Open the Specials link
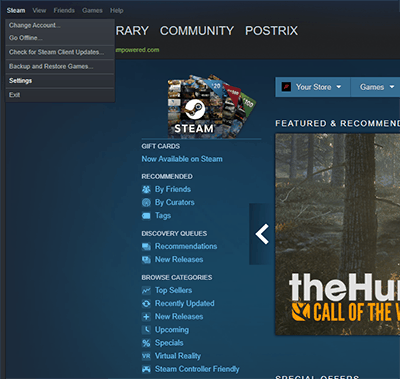This screenshot has height=379, width=400. pyautogui.click(x=169, y=343)
